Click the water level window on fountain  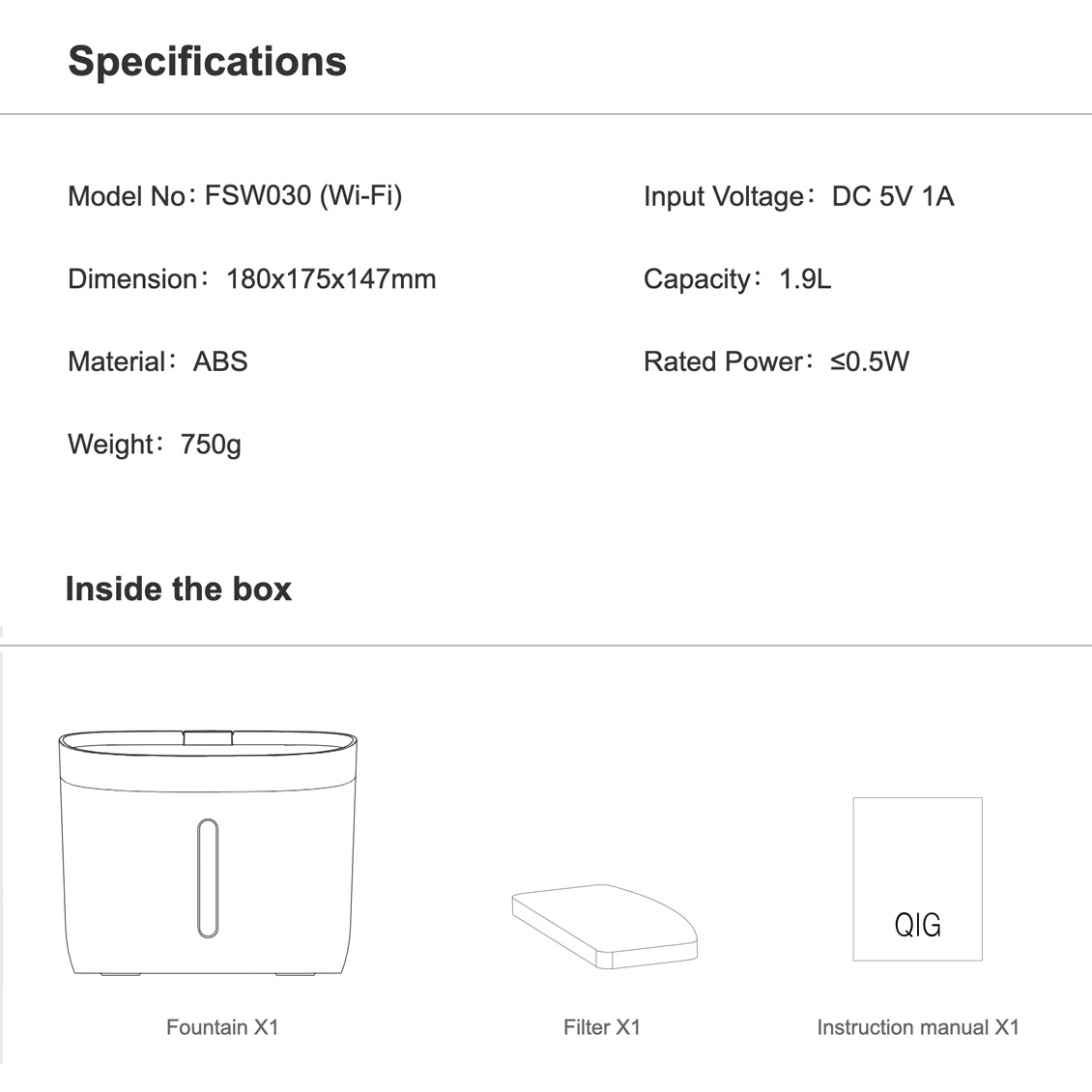pyautogui.click(x=208, y=878)
